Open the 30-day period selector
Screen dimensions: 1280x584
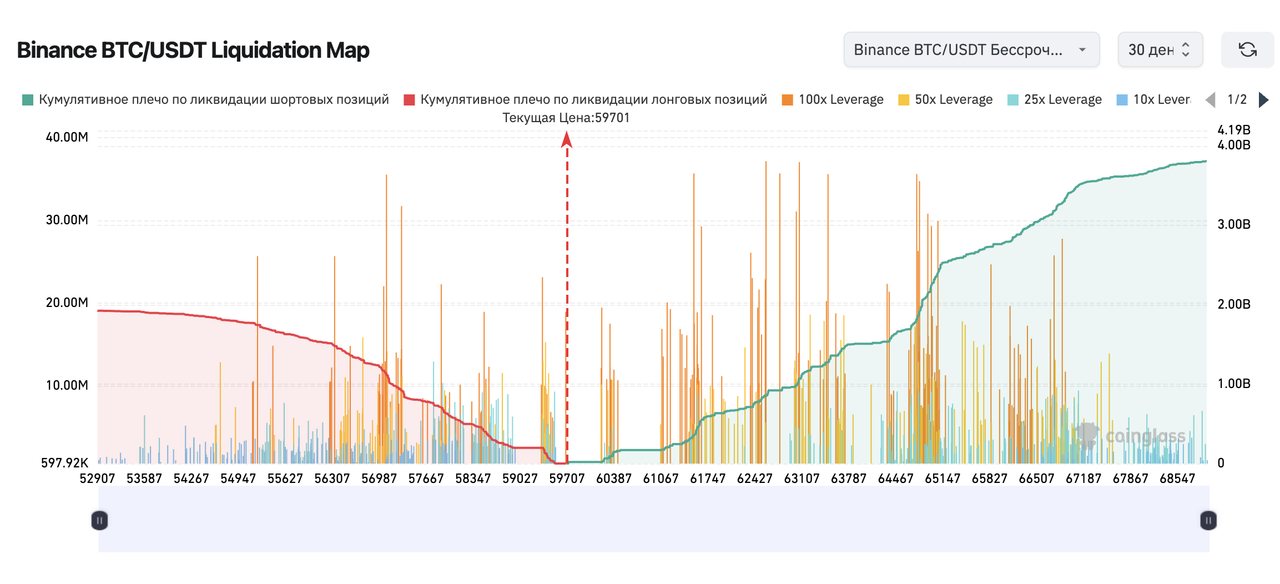pos(1160,50)
